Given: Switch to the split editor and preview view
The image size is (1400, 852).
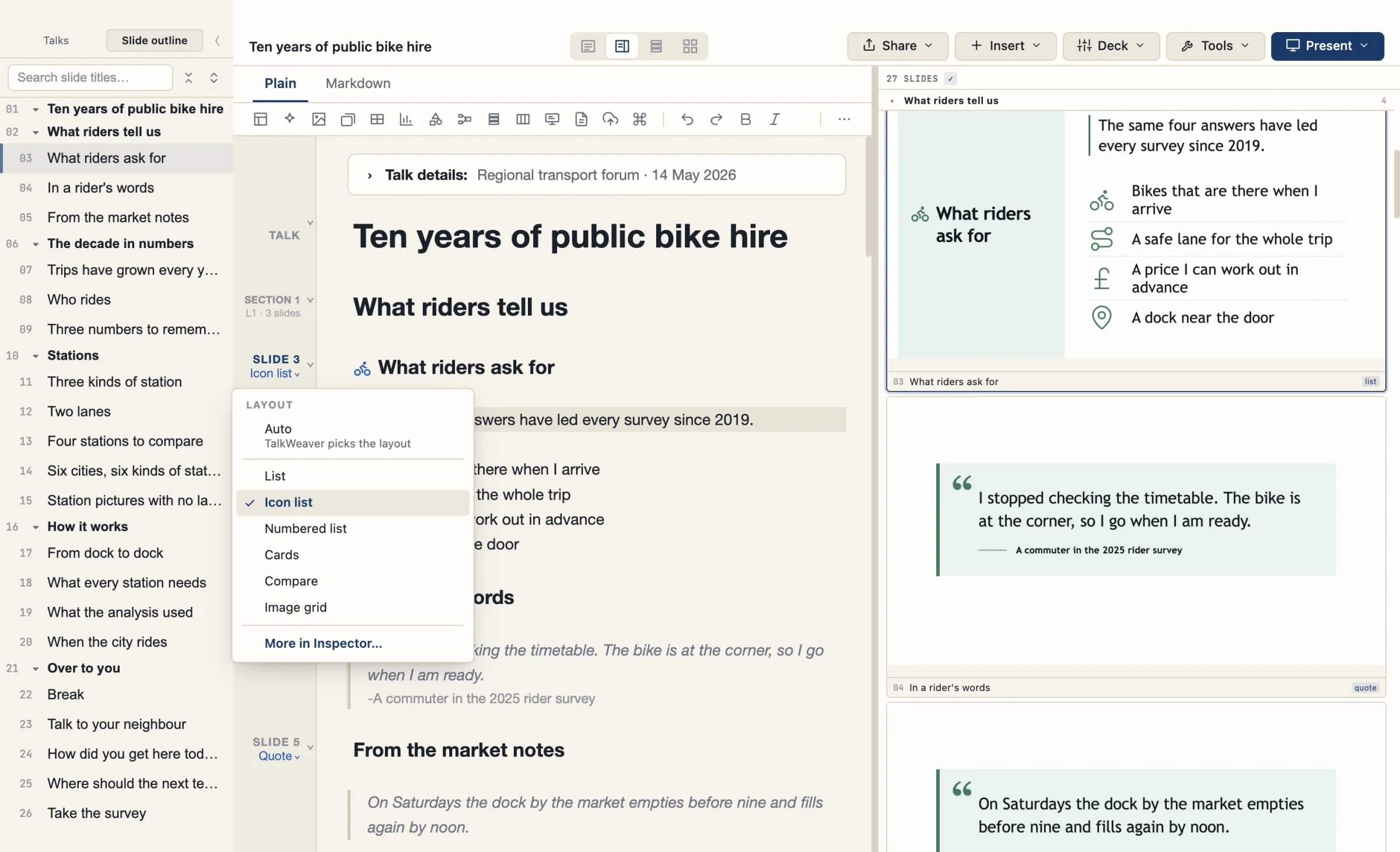Looking at the screenshot, I should (x=622, y=46).
